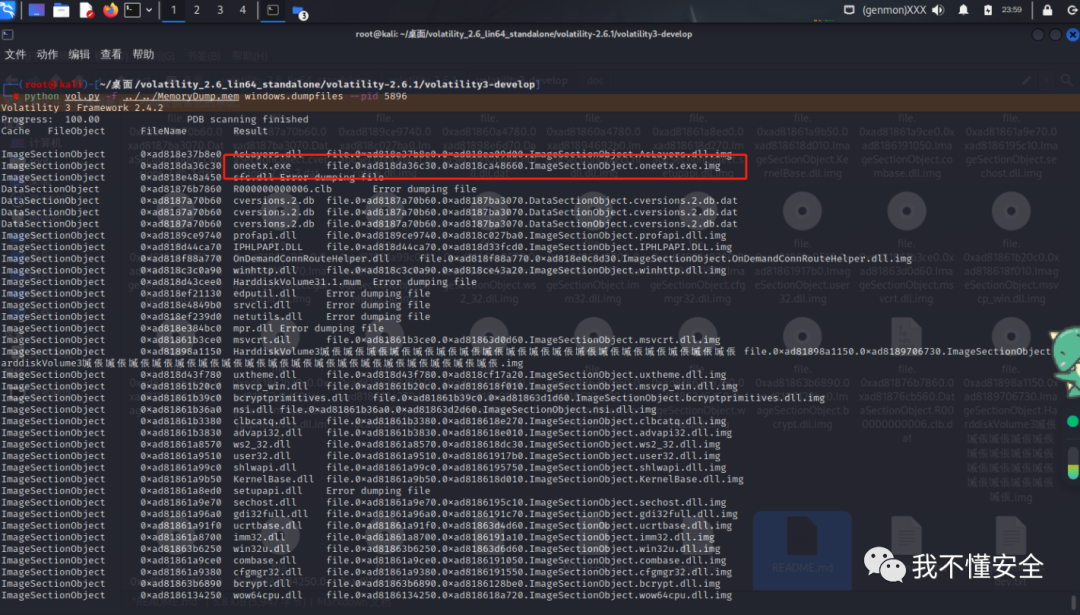Click IPHLPAPI.DLL in the FileName column

point(267,247)
